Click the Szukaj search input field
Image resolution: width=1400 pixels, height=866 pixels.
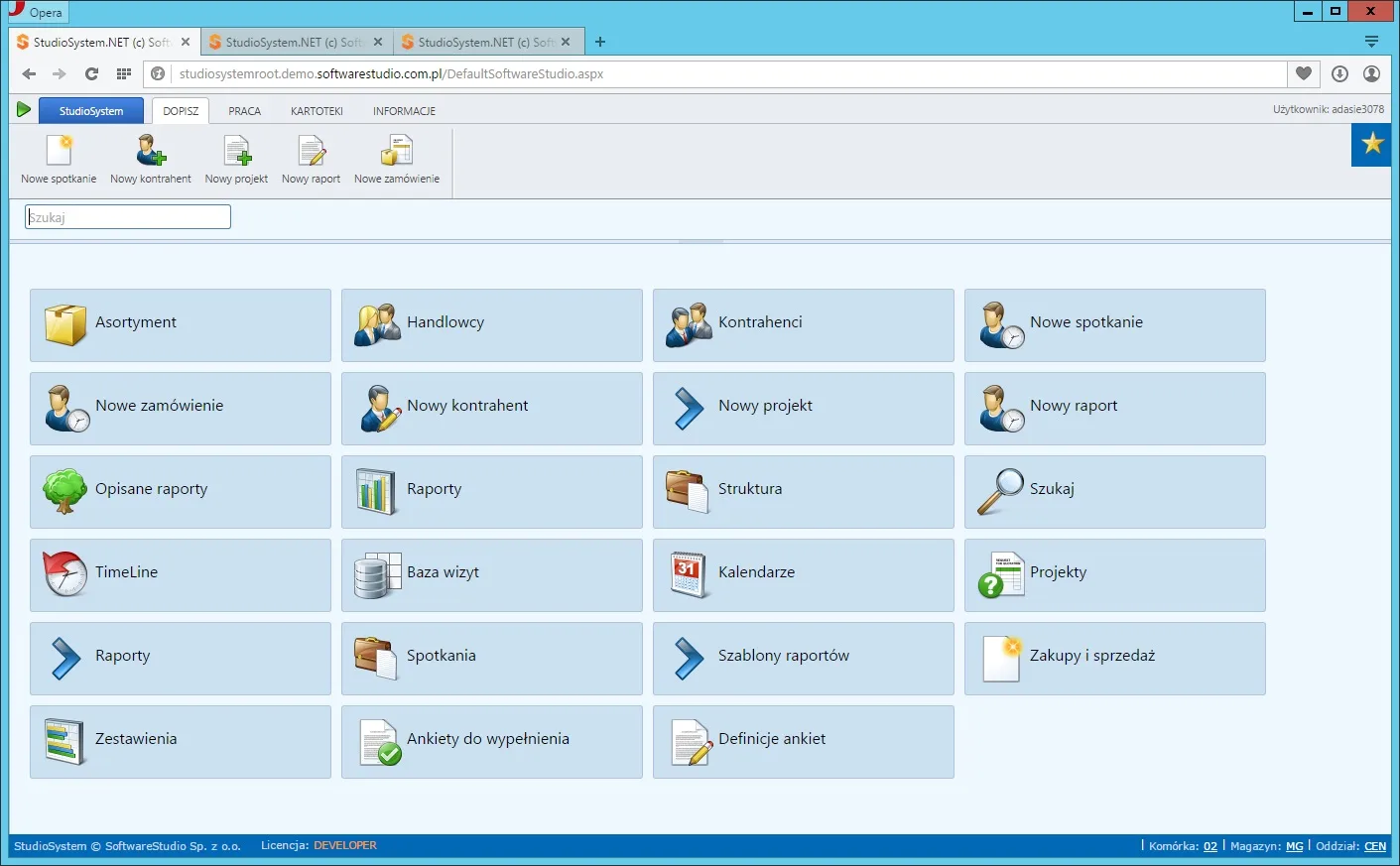click(128, 217)
